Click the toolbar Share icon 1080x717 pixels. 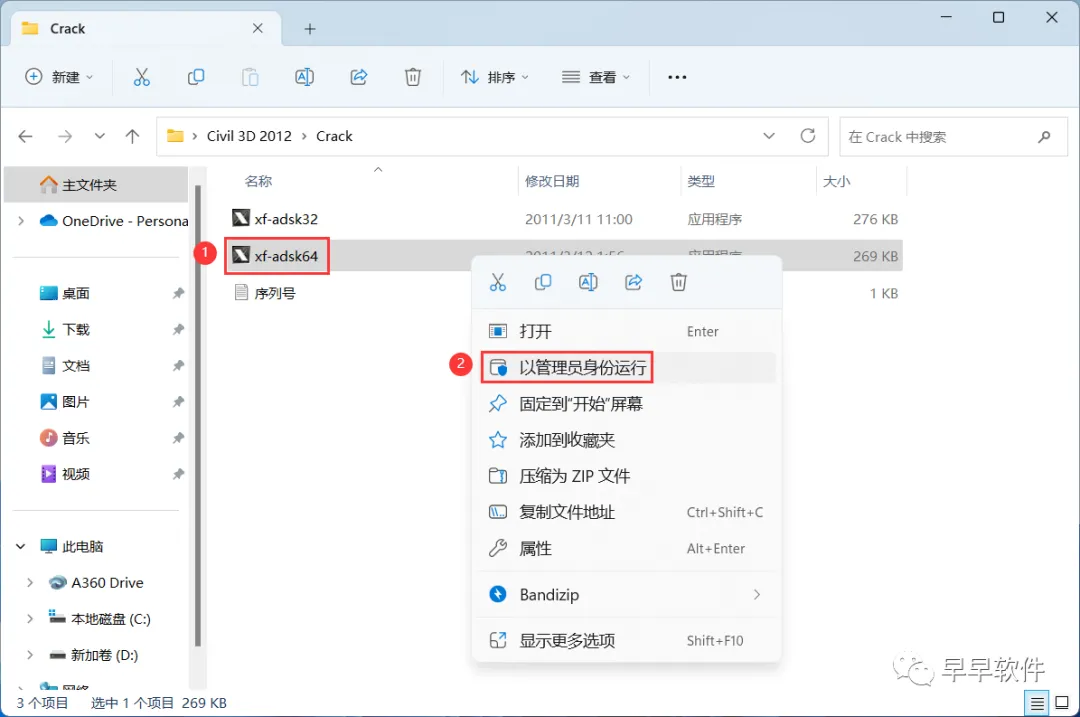point(359,77)
